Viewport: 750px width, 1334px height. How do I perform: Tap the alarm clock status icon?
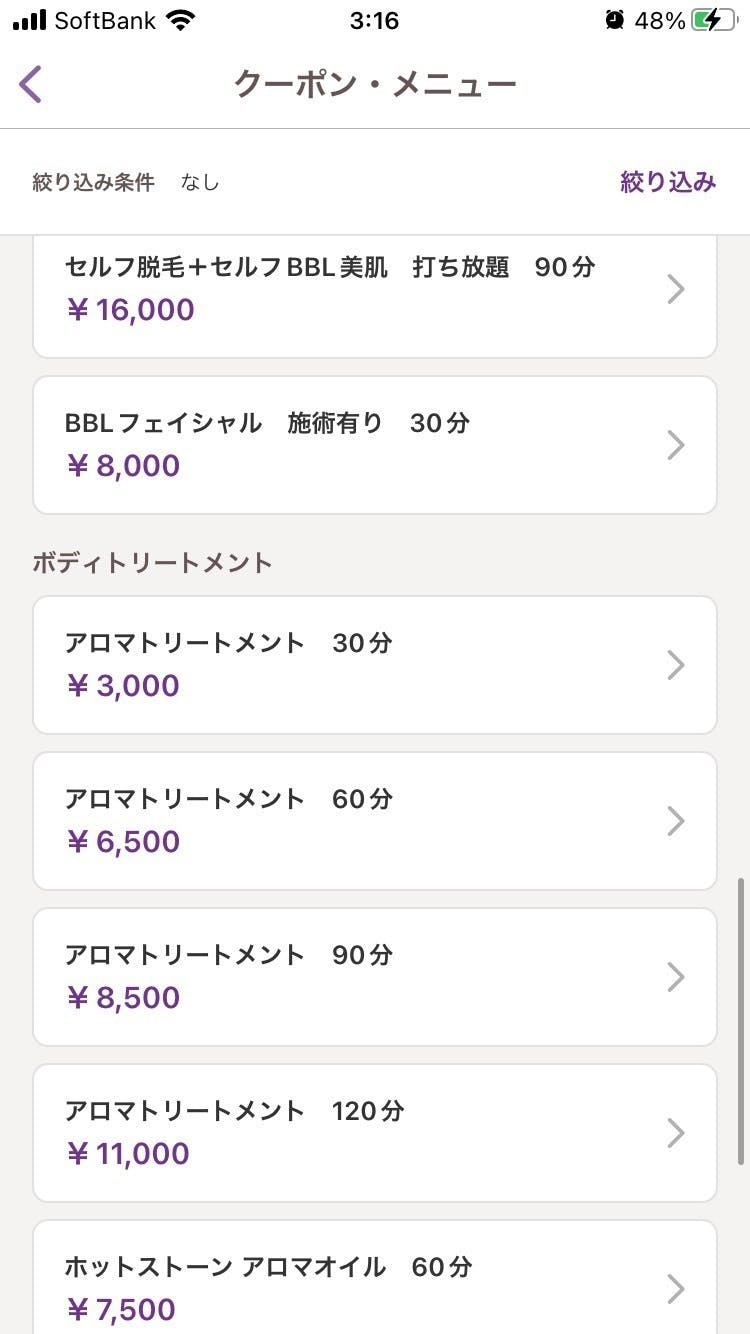click(614, 20)
